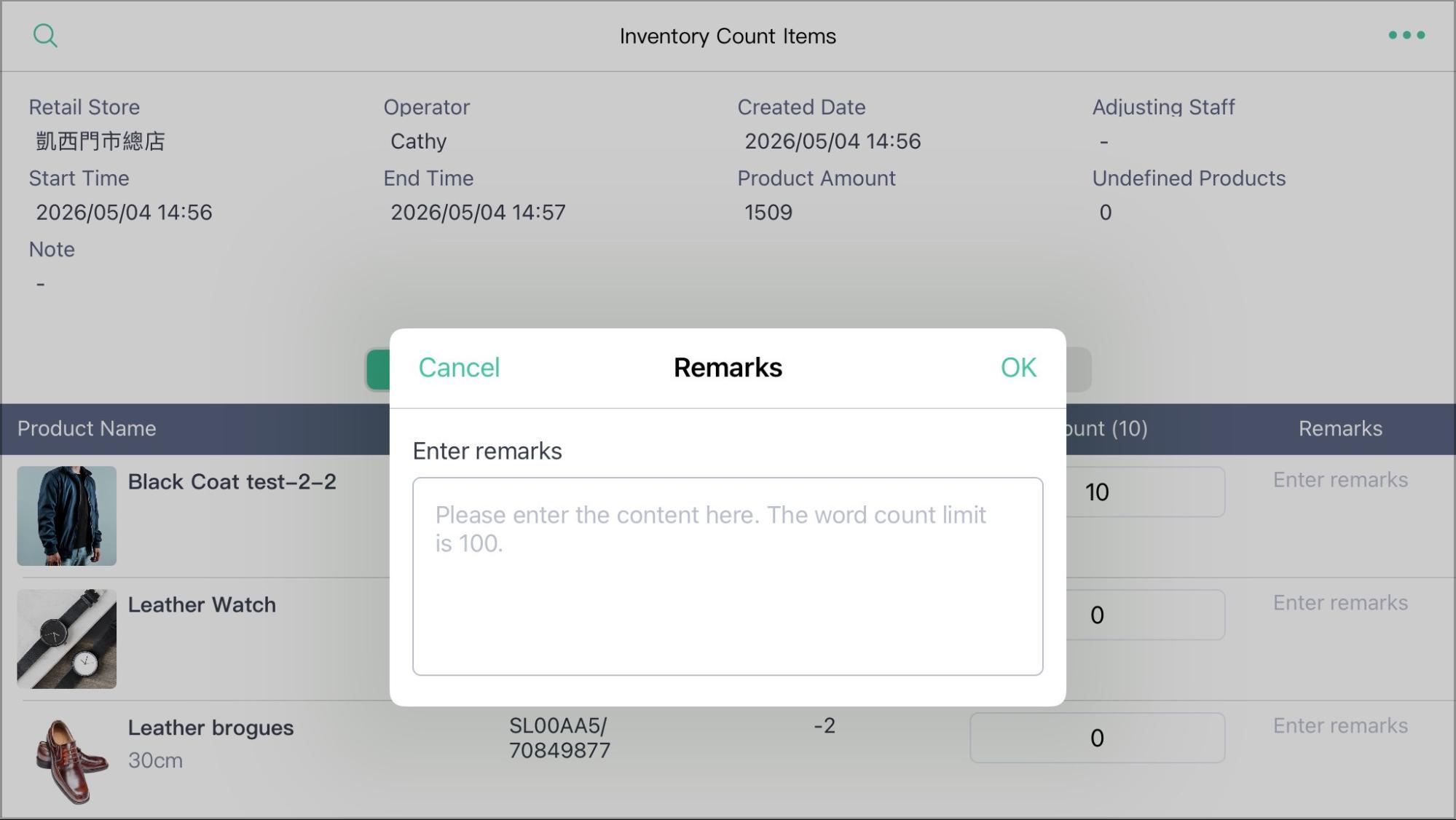Click the Remarks column header

pyautogui.click(x=1340, y=428)
